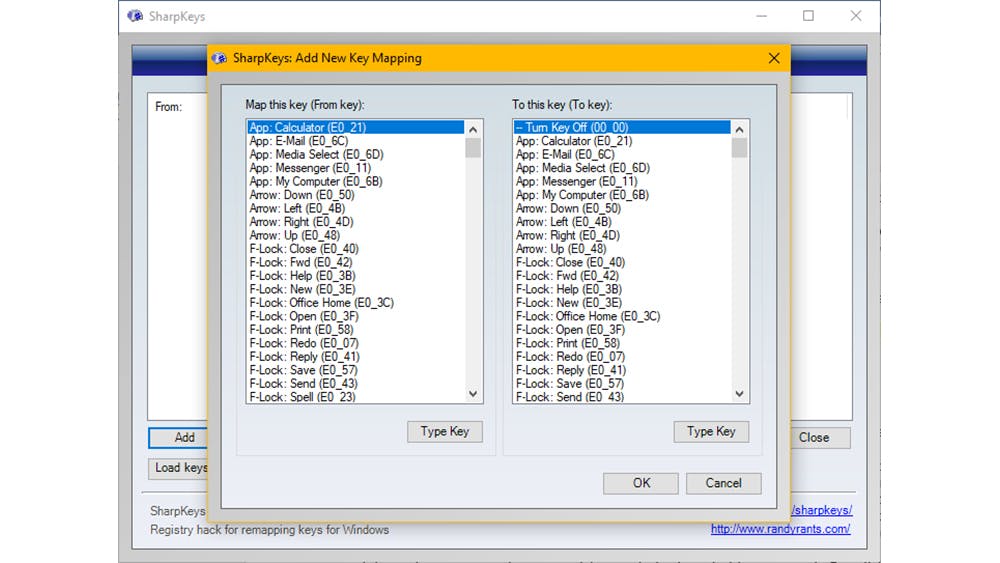1000x563 pixels.
Task: Select F-Lock: Reply in To list
Action: tap(622, 370)
